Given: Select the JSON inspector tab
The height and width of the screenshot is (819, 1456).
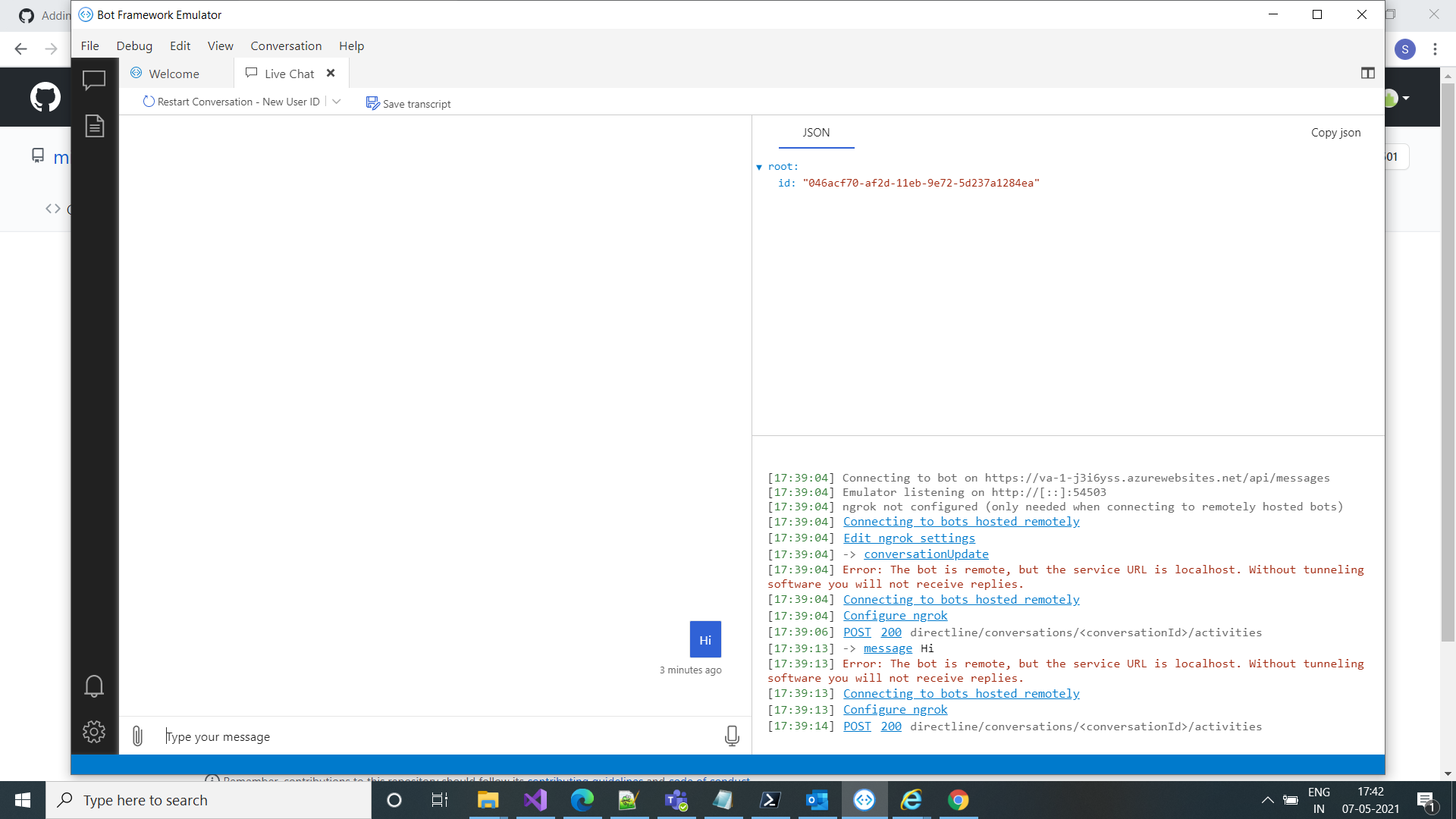Looking at the screenshot, I should [x=817, y=132].
